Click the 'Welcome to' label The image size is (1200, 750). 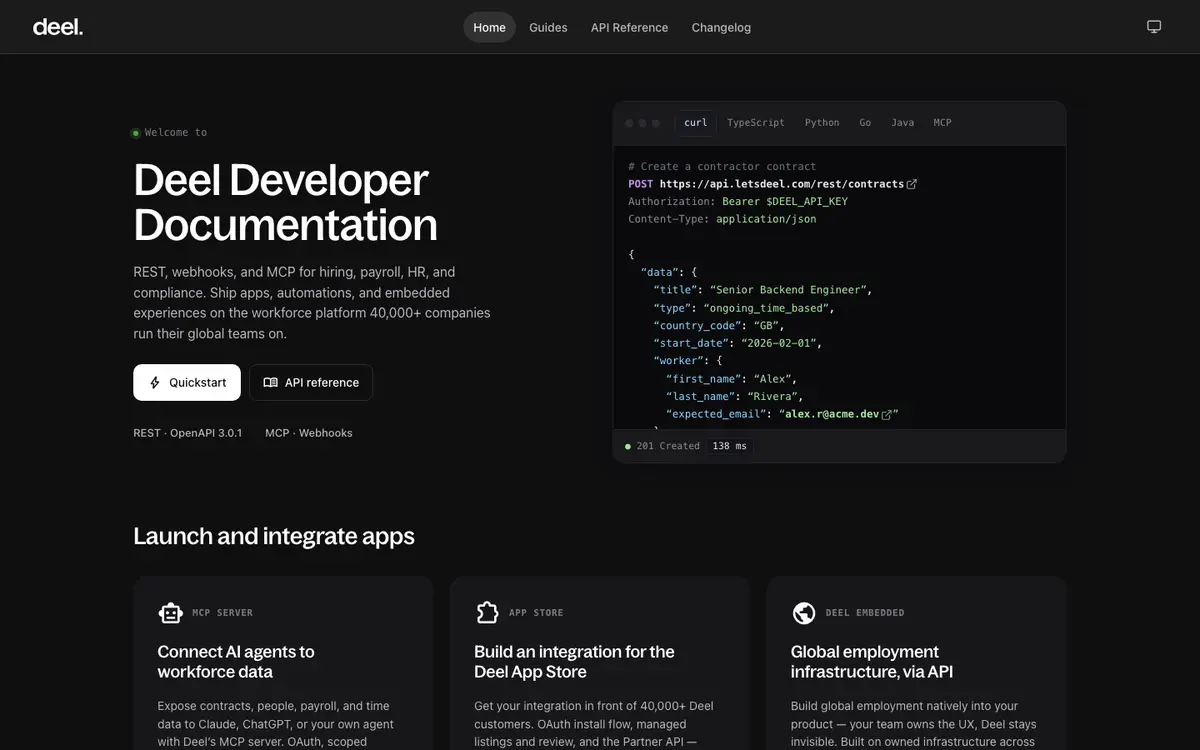pyautogui.click(x=176, y=133)
